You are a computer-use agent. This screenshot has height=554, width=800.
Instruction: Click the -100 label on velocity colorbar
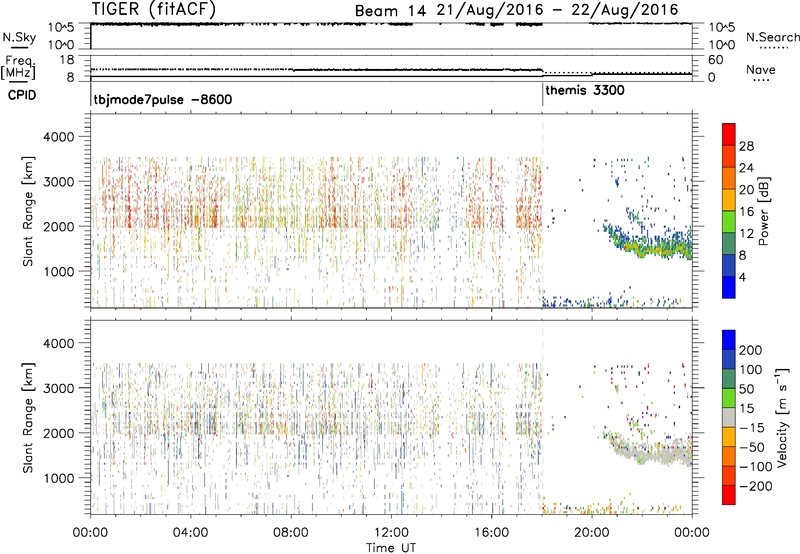(x=756, y=466)
